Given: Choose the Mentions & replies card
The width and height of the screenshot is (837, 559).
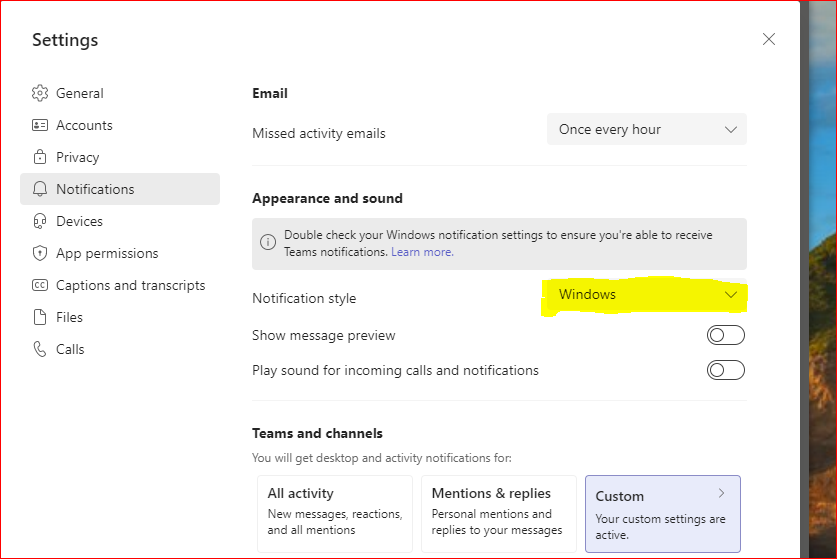Looking at the screenshot, I should click(x=499, y=514).
